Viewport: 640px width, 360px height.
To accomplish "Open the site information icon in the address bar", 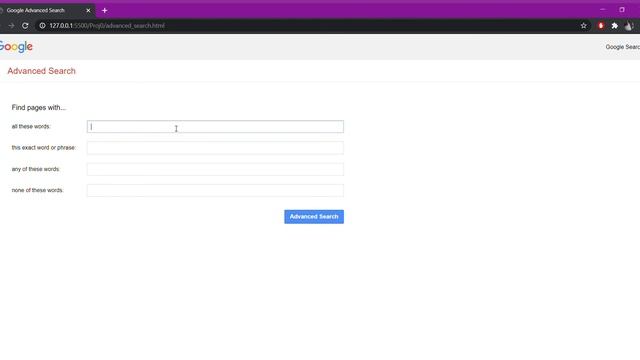I will [x=42, y=26].
